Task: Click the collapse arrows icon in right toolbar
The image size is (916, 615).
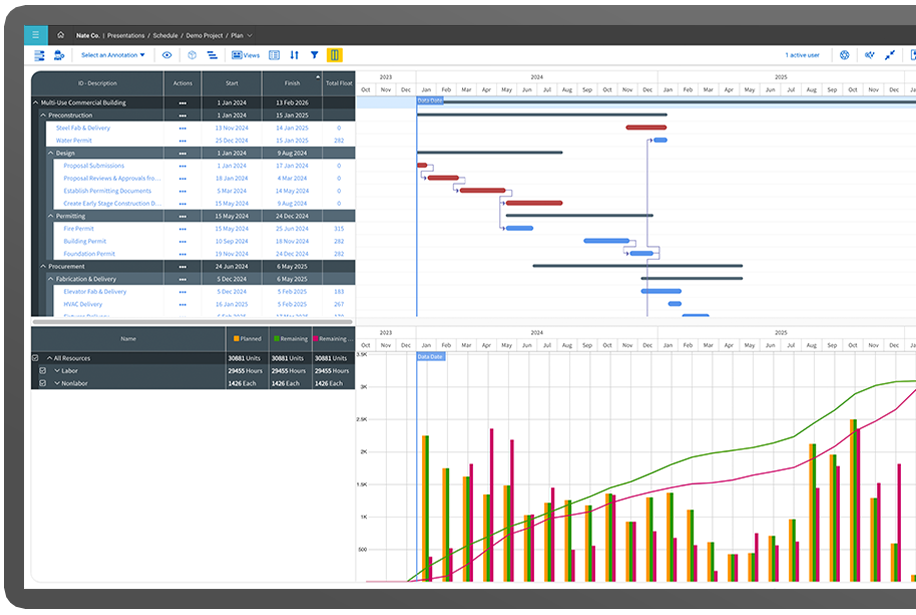Action: pyautogui.click(x=890, y=55)
